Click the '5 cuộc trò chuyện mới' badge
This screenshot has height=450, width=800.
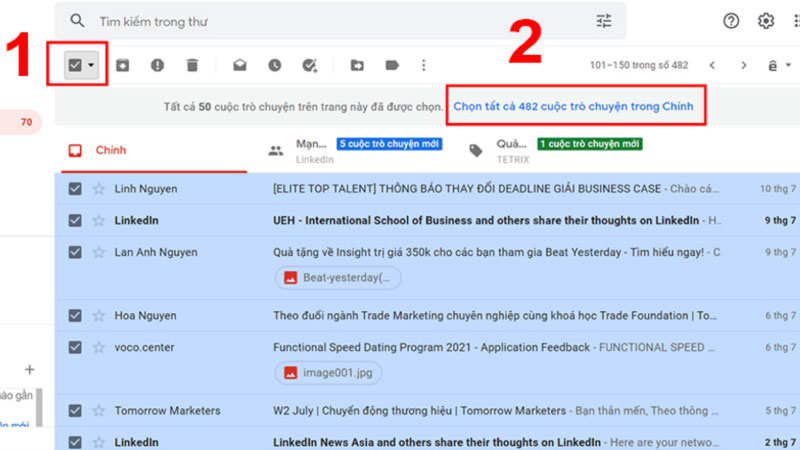click(389, 144)
